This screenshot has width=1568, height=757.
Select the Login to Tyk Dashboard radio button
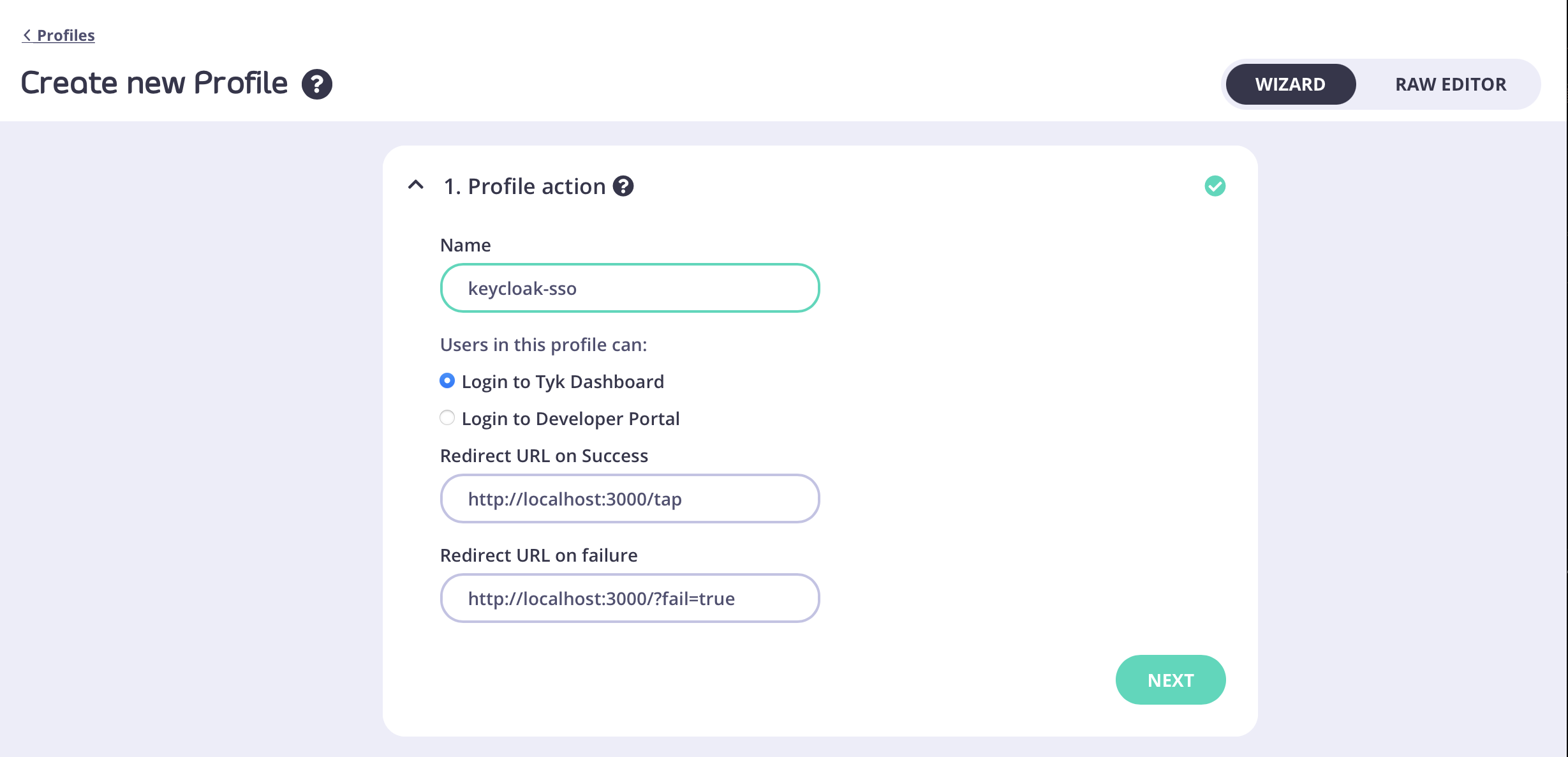[447, 381]
